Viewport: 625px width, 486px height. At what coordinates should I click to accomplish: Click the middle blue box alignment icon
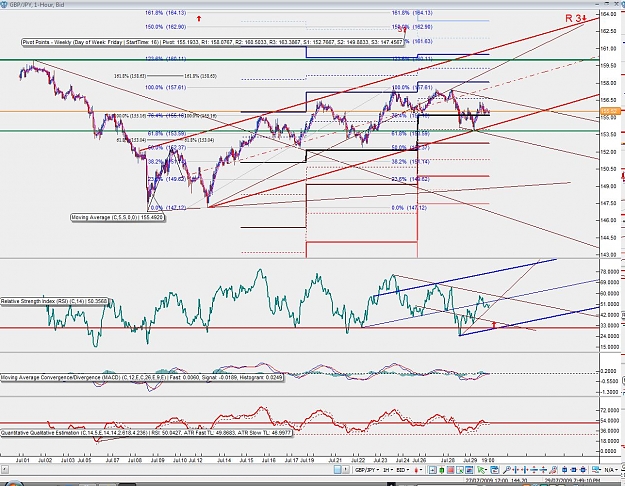tap(574, 470)
